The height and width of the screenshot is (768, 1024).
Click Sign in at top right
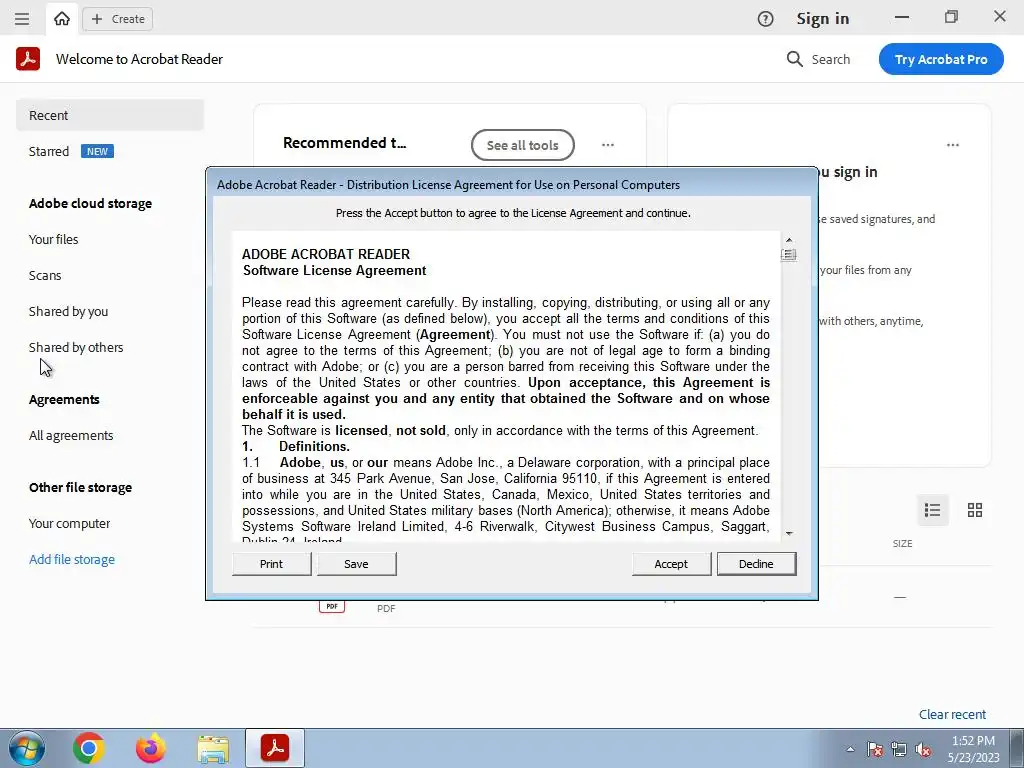click(823, 19)
